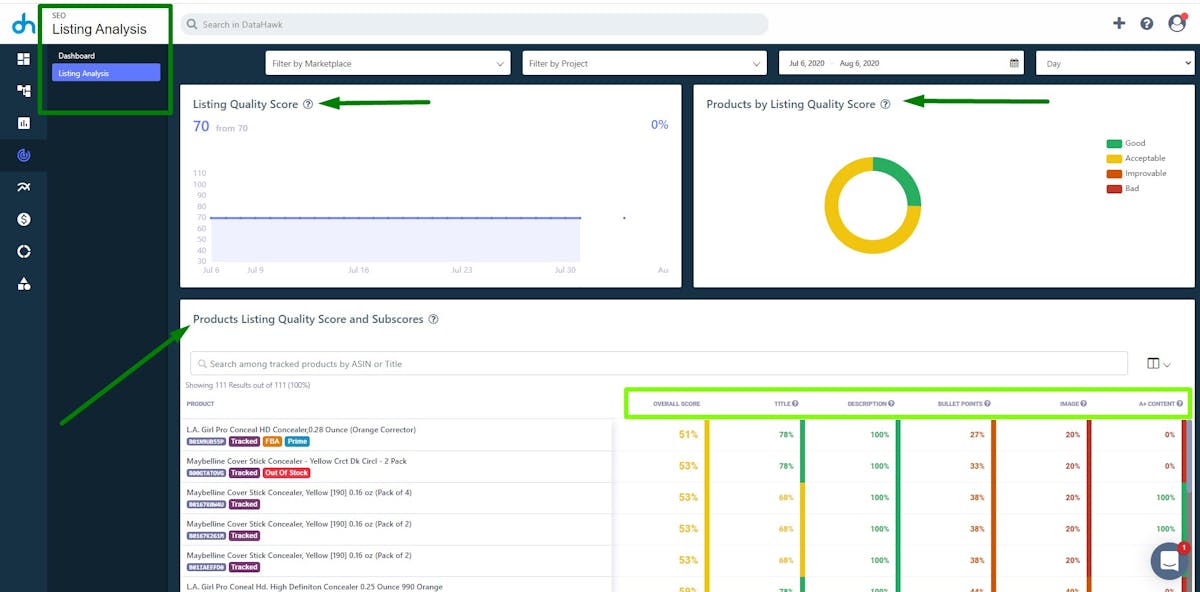Open the user account avatar

1177,23
